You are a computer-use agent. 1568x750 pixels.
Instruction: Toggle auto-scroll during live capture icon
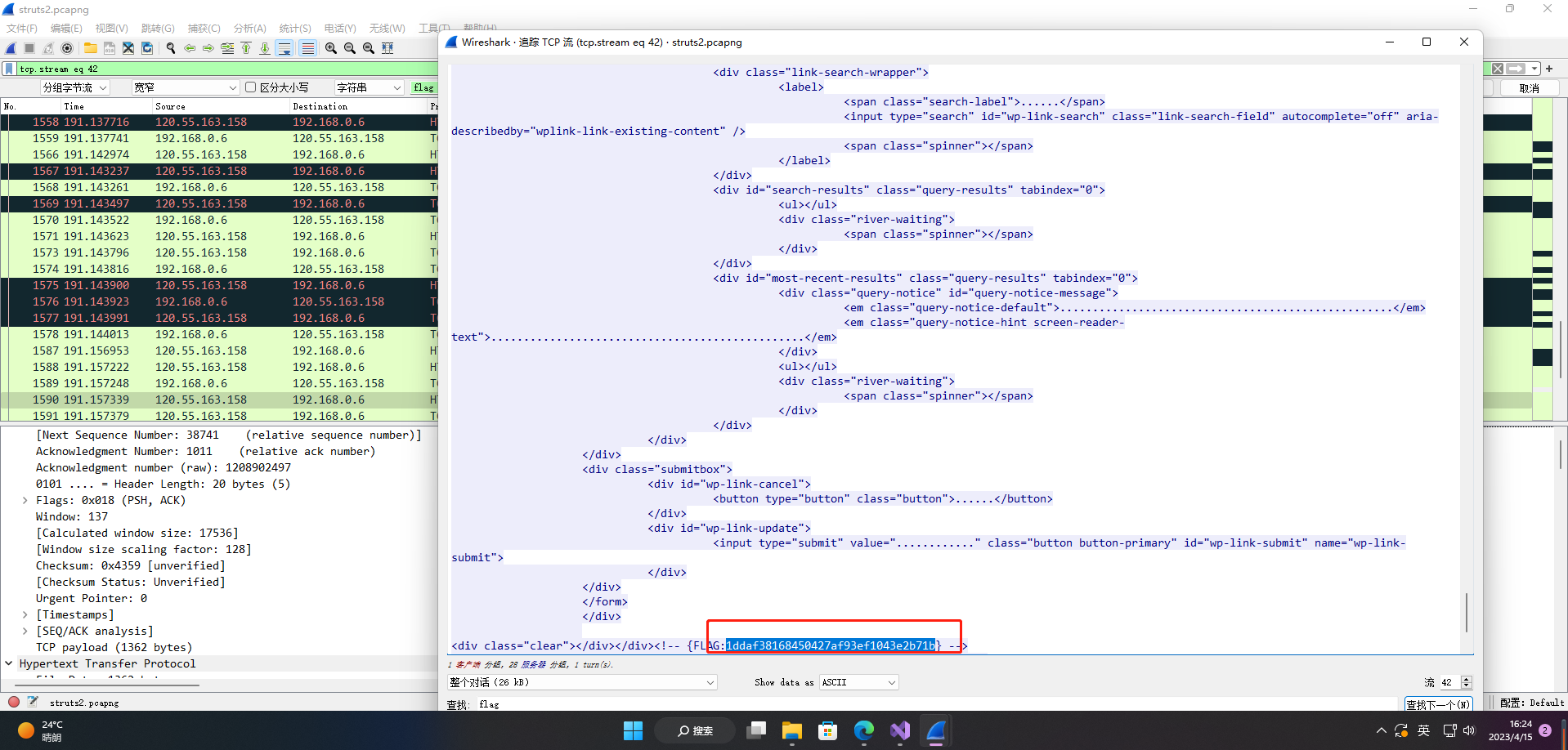click(284, 48)
